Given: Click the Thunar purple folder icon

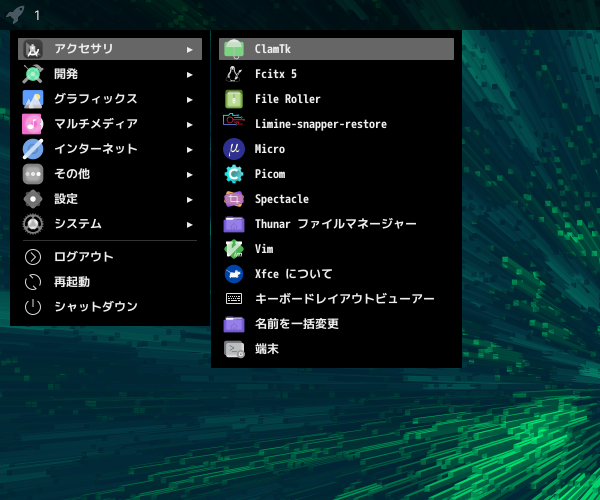Looking at the screenshot, I should pos(234,224).
